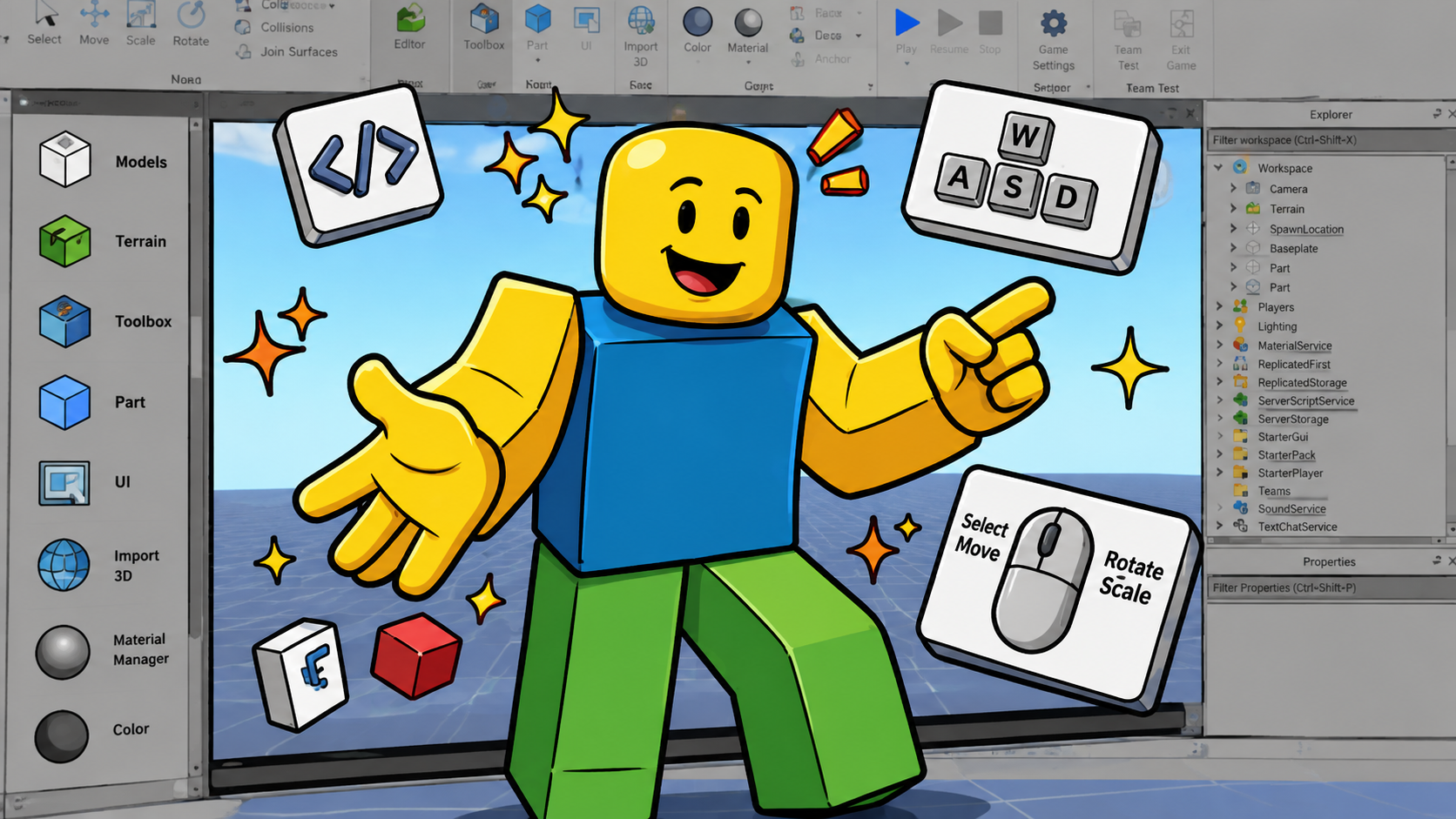This screenshot has height=819, width=1456.
Task: Switch to the Rotate tool
Action: [x=191, y=23]
